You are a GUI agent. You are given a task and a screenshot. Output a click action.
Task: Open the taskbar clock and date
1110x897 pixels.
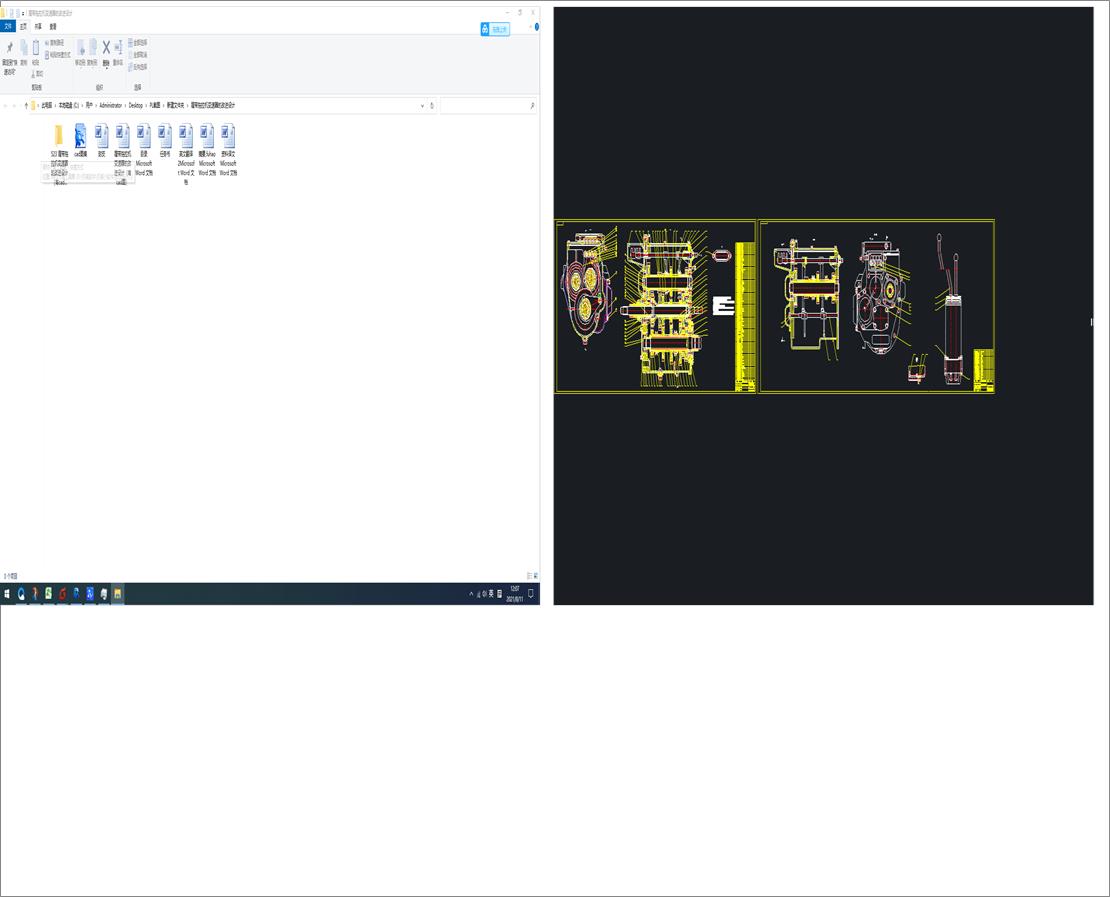tap(515, 594)
